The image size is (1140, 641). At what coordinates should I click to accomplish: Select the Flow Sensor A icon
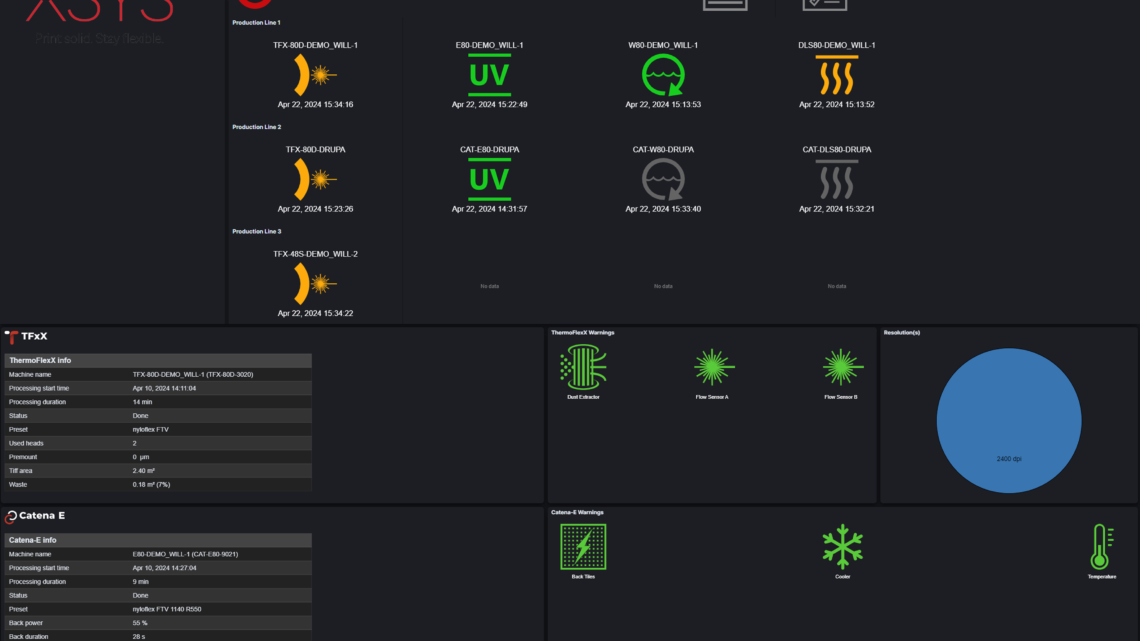coord(713,367)
